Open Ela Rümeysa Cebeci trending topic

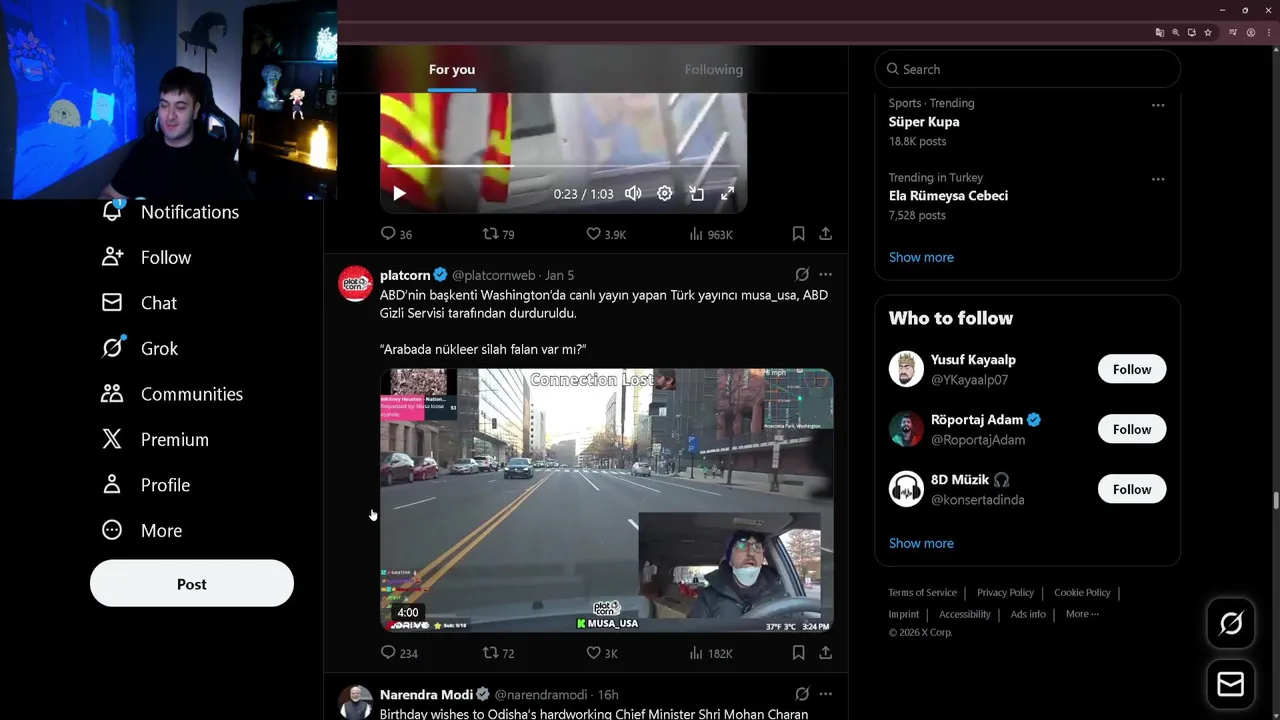(948, 196)
